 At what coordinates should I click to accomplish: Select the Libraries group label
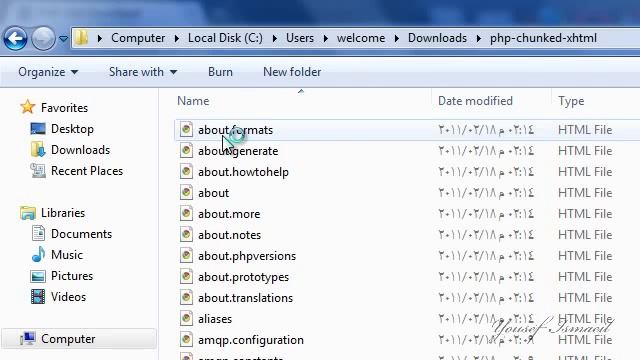coord(63,213)
